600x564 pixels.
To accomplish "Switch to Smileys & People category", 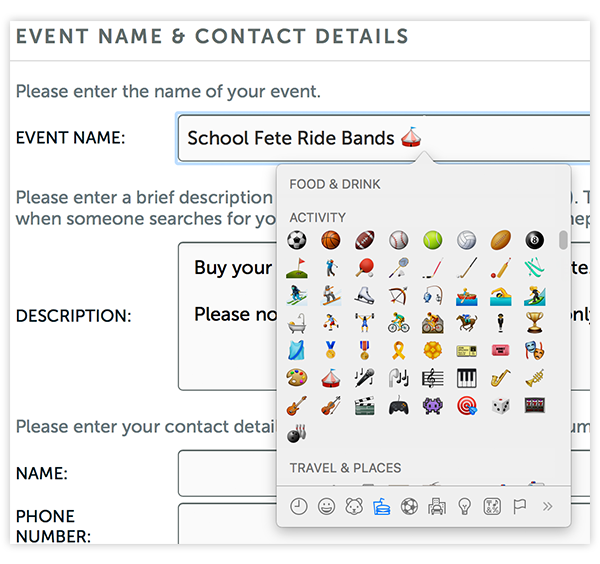I will 326,507.
